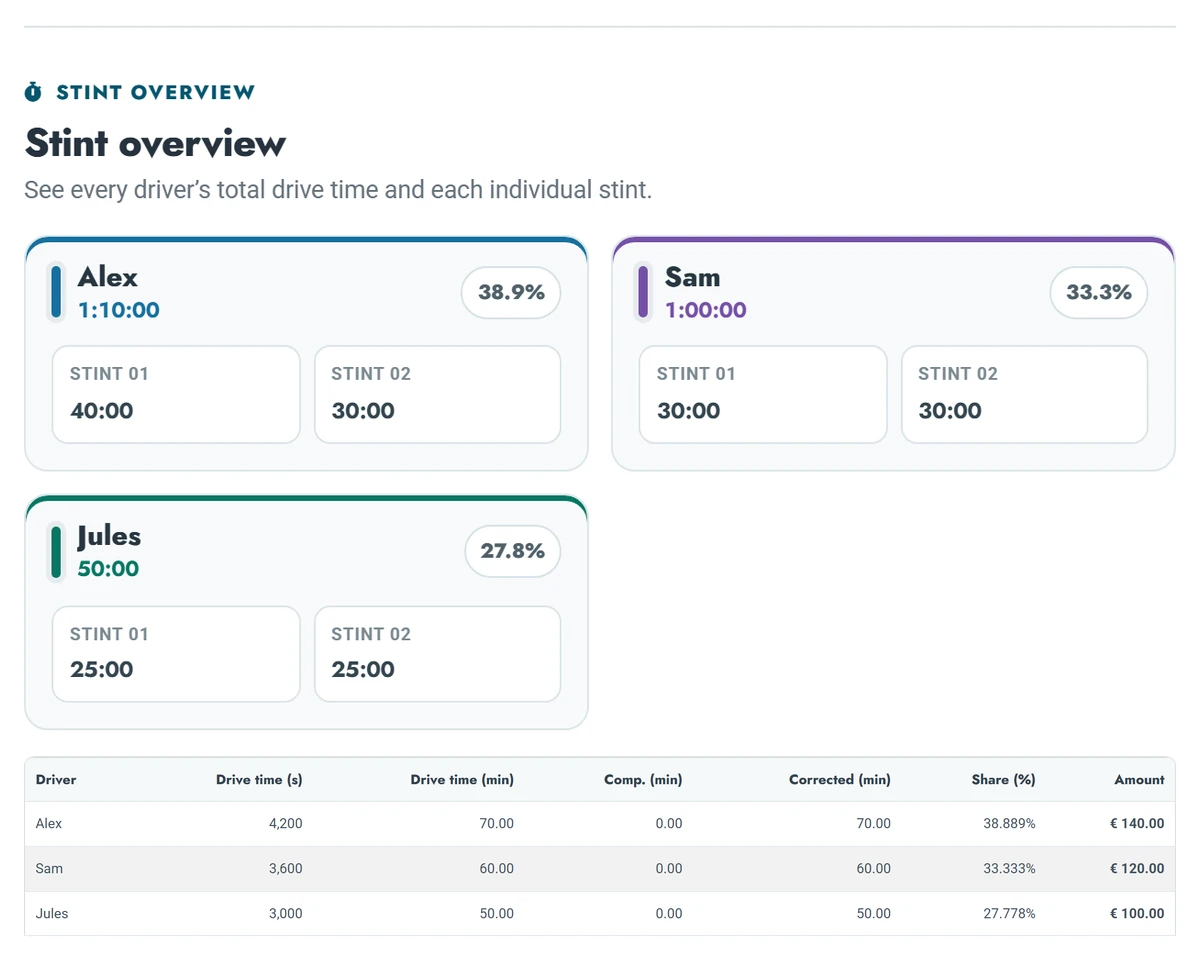1200x961 pixels.
Task: Click the Corrected (min) column header
Action: (840, 780)
